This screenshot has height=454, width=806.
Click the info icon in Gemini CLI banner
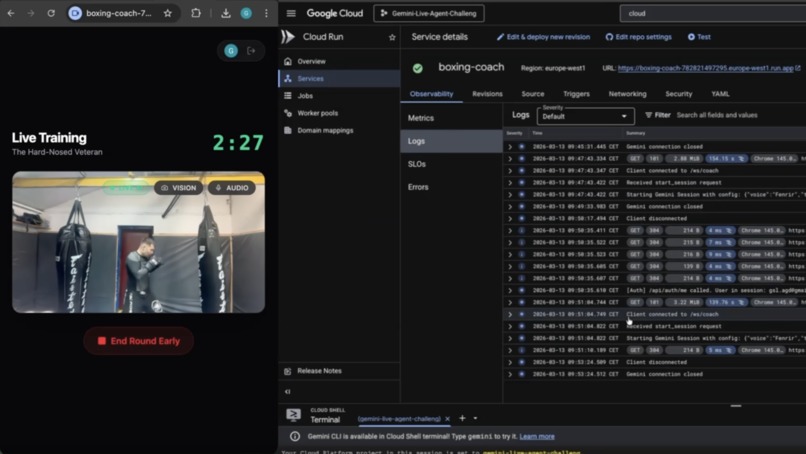coord(295,437)
